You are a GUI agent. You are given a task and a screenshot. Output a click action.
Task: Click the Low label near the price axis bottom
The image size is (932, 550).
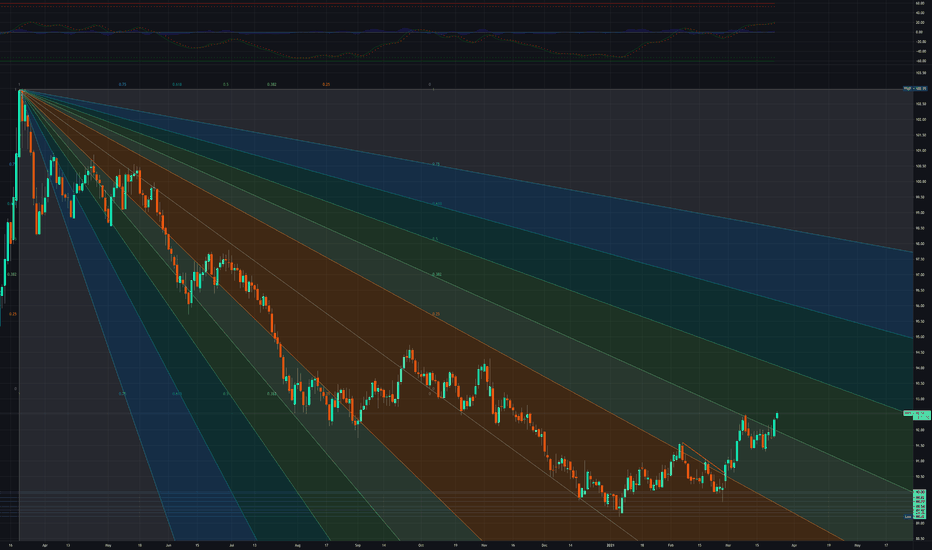[908, 517]
